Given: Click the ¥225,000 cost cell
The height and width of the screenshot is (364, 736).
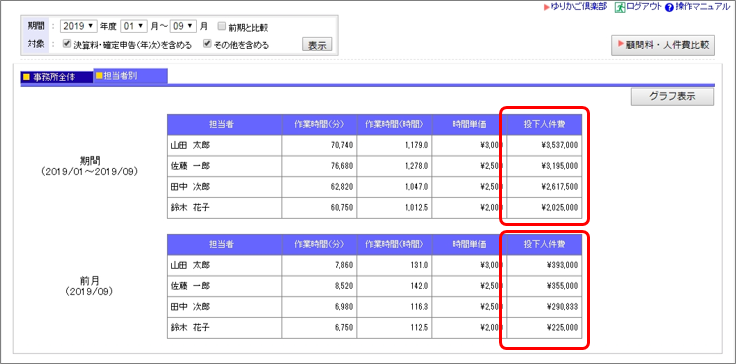Looking at the screenshot, I should tap(544, 328).
